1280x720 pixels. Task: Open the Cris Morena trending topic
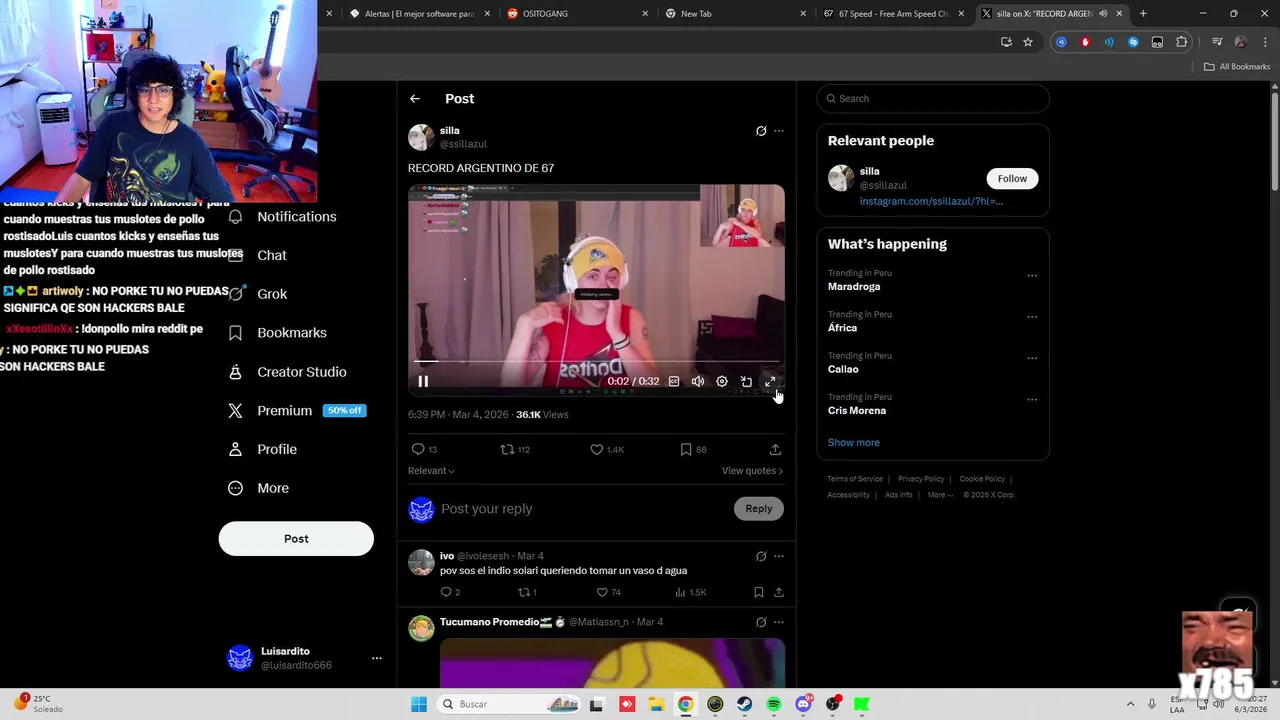pos(857,410)
